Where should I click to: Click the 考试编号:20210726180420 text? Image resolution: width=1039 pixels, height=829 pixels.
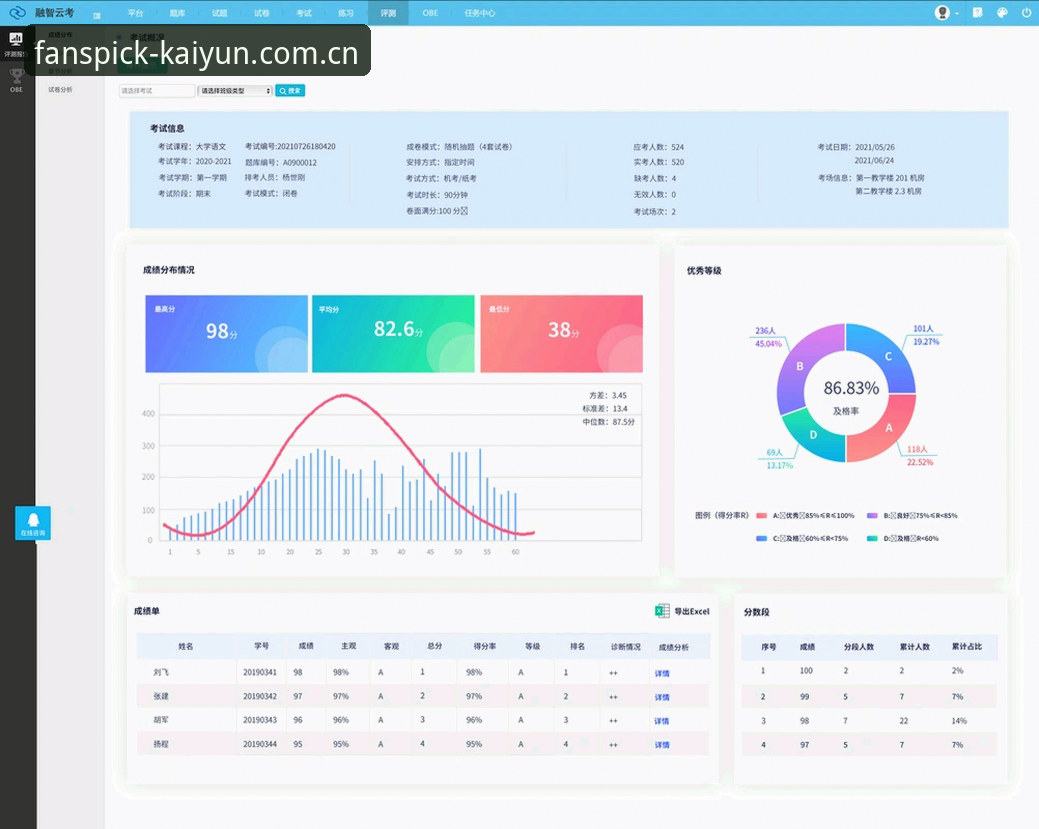tap(290, 146)
